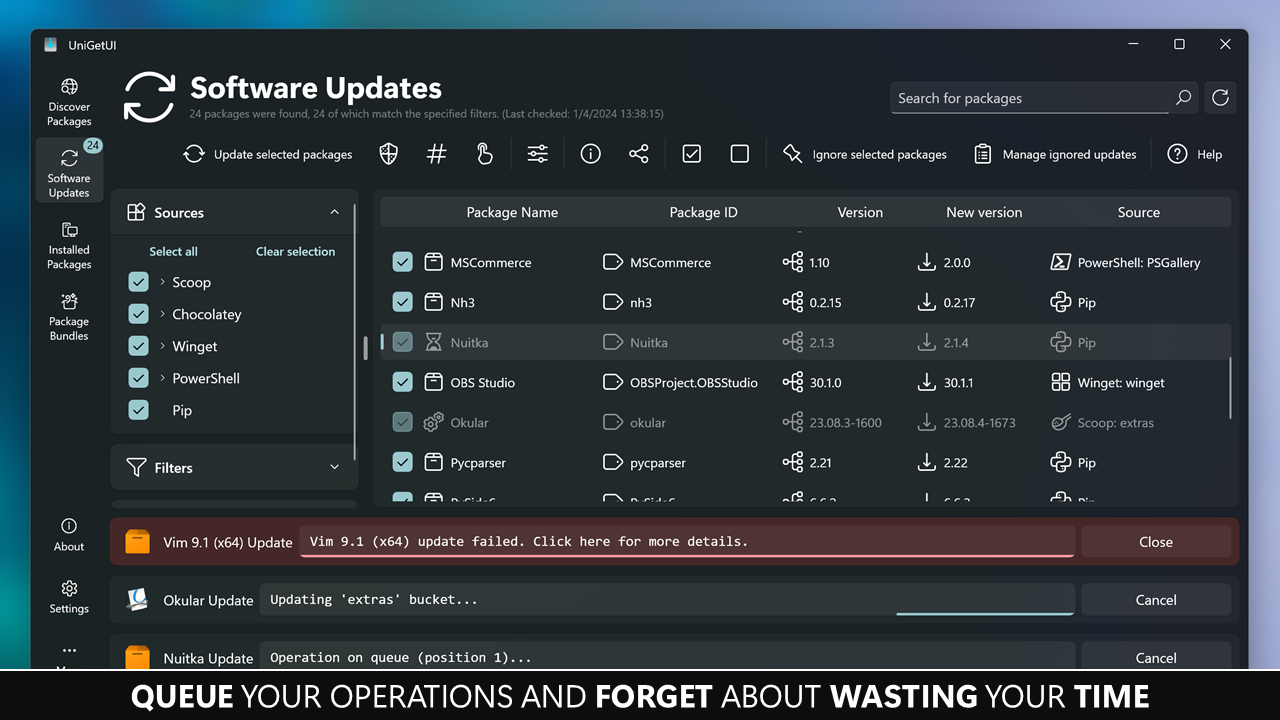This screenshot has width=1280, height=720.
Task: Click the interactive update hand icon
Action: pos(485,154)
